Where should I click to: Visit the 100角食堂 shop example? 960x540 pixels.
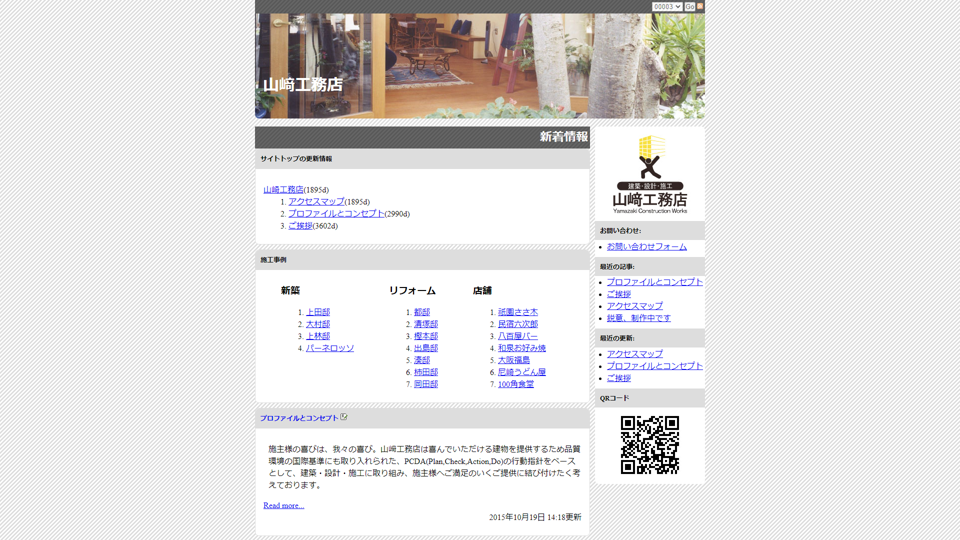516,384
